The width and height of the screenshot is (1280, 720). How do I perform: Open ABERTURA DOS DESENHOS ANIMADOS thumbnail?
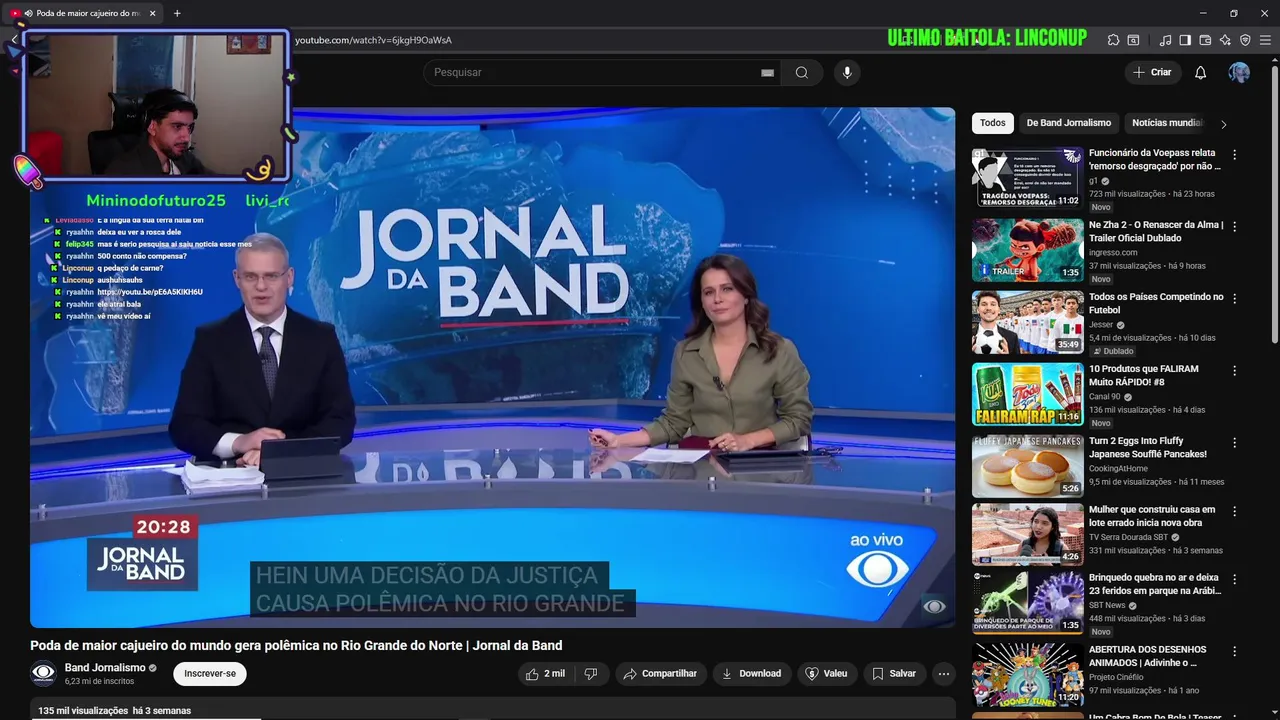tap(1027, 674)
